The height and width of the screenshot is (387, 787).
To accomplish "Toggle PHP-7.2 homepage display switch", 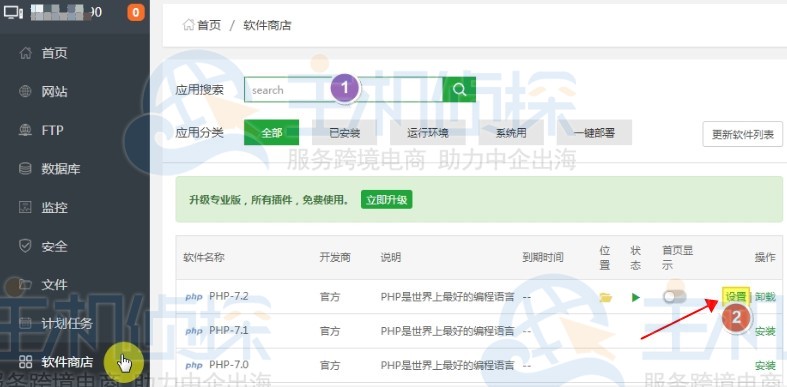I will 674,297.
